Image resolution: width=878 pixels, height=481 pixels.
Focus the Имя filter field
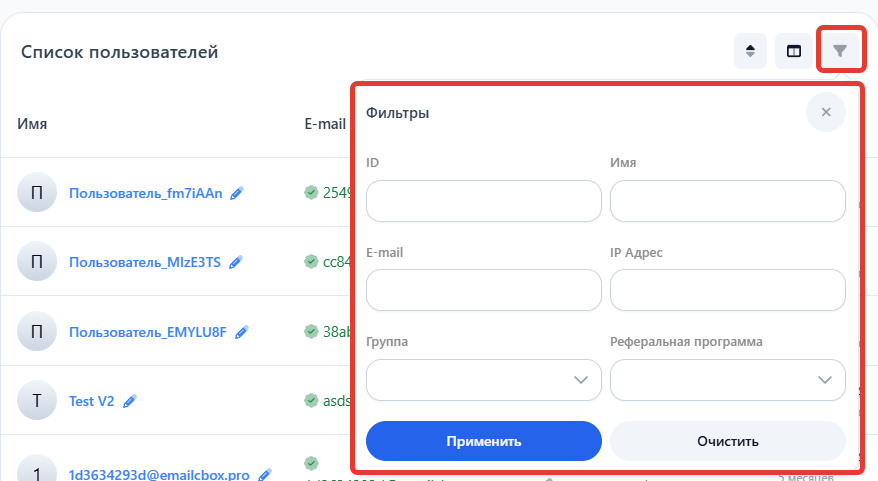pyautogui.click(x=728, y=201)
